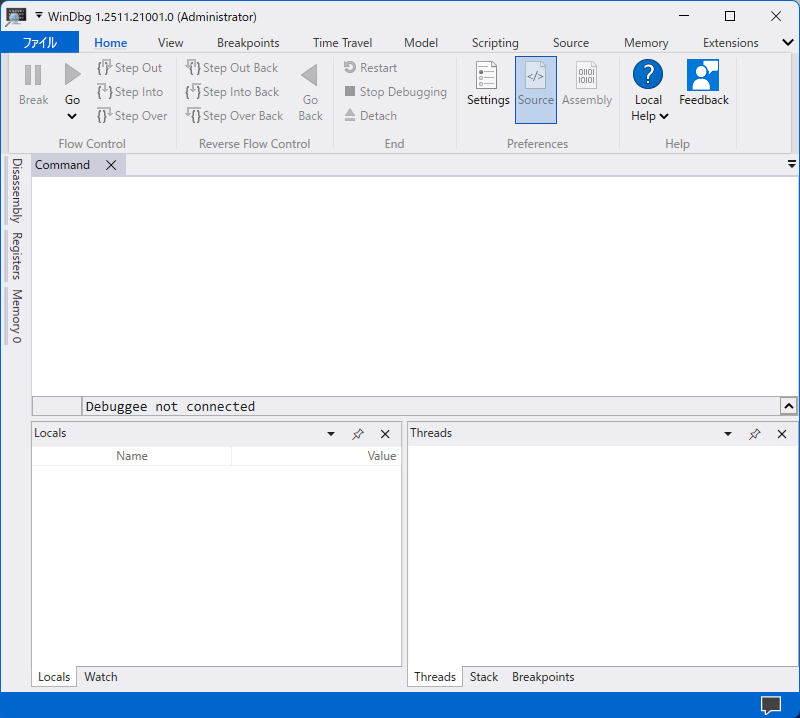Click Step Over Back
The height and width of the screenshot is (718, 800).
click(234, 116)
